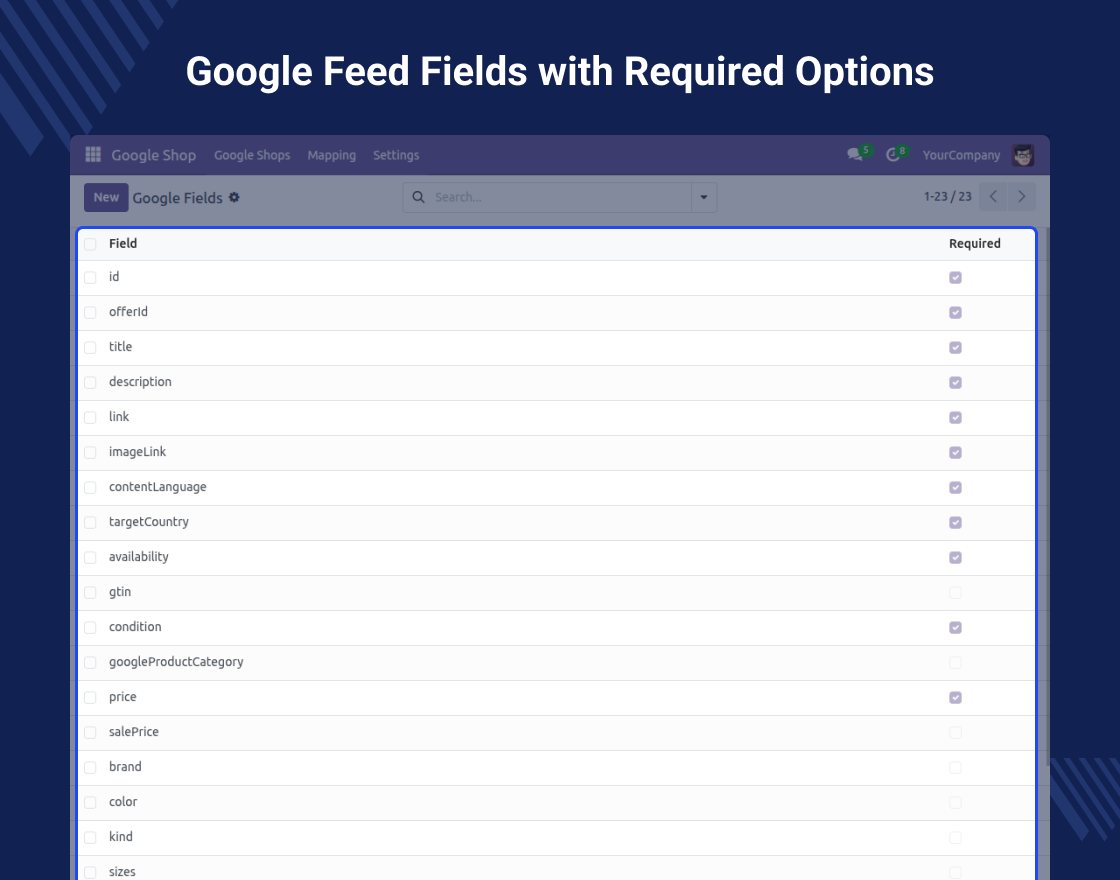Select the title row checkbox

[x=90, y=348]
